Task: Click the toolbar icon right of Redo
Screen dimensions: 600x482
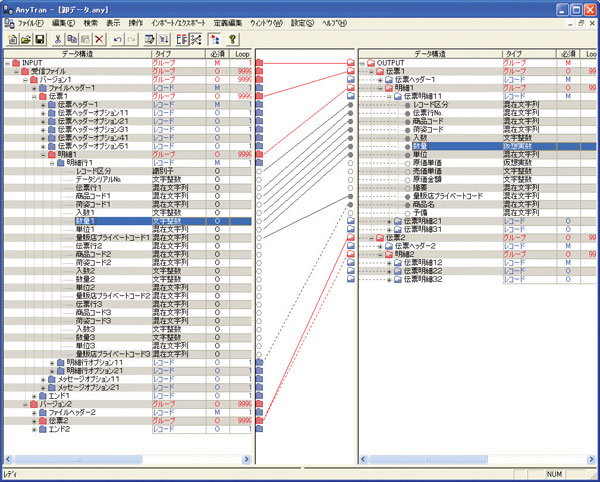Action: coord(150,39)
